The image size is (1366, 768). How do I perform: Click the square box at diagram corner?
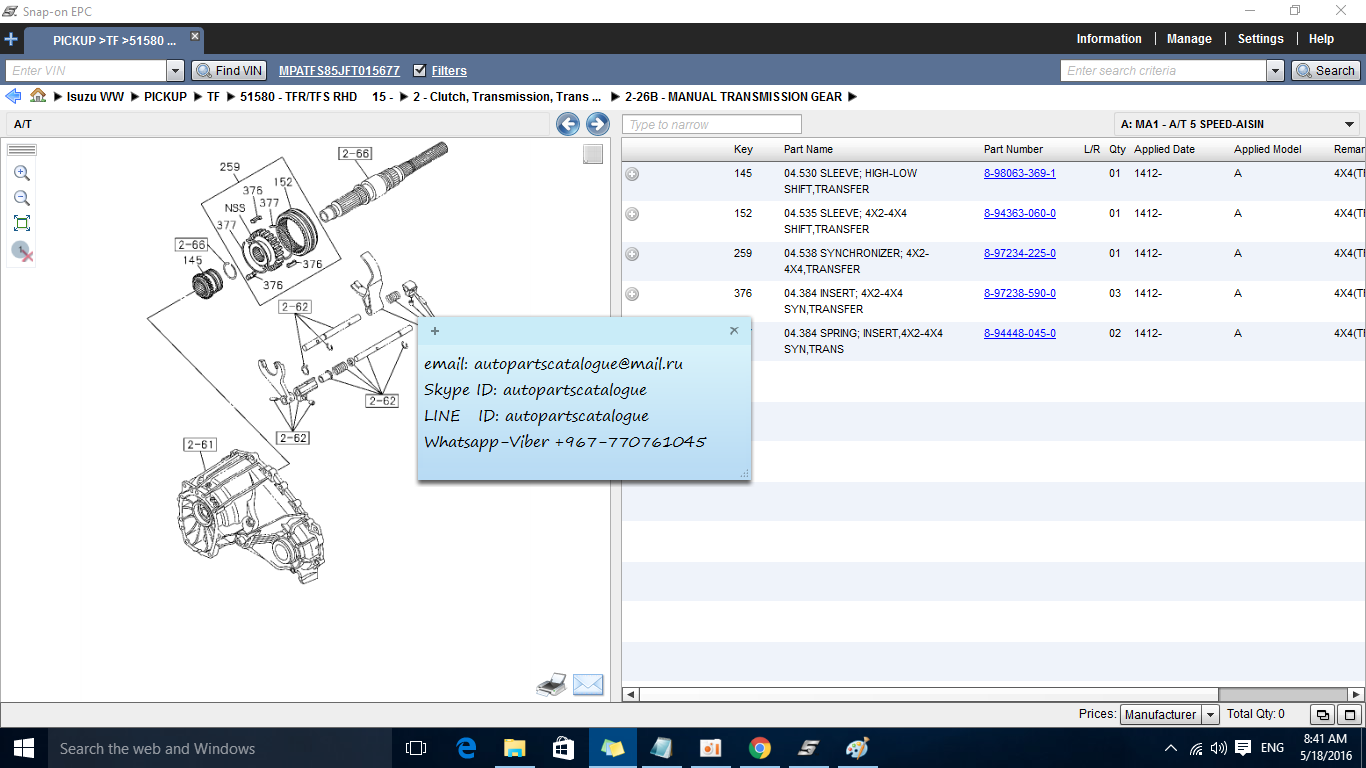pos(593,154)
